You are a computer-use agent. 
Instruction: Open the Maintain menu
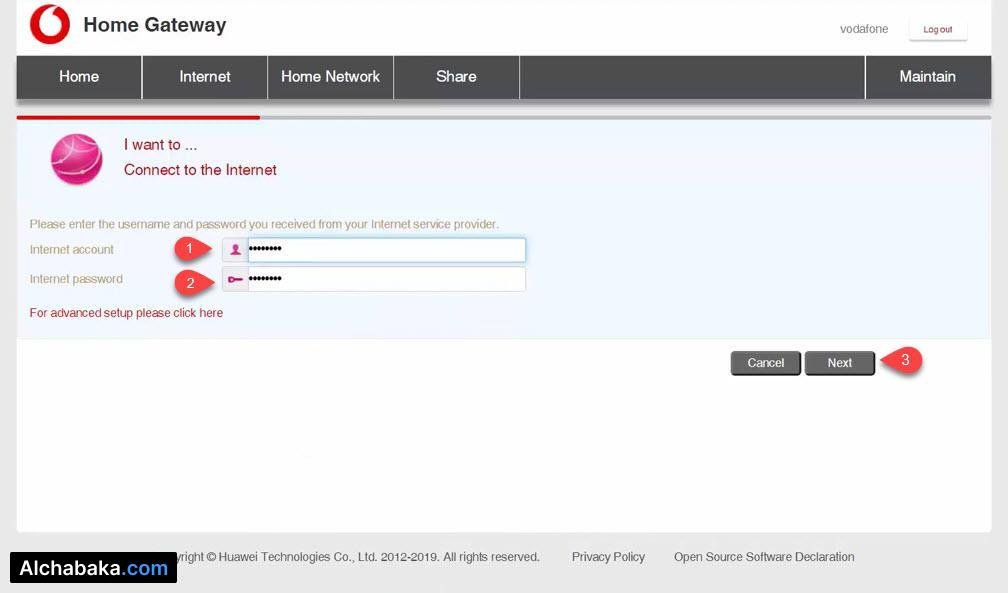click(927, 76)
